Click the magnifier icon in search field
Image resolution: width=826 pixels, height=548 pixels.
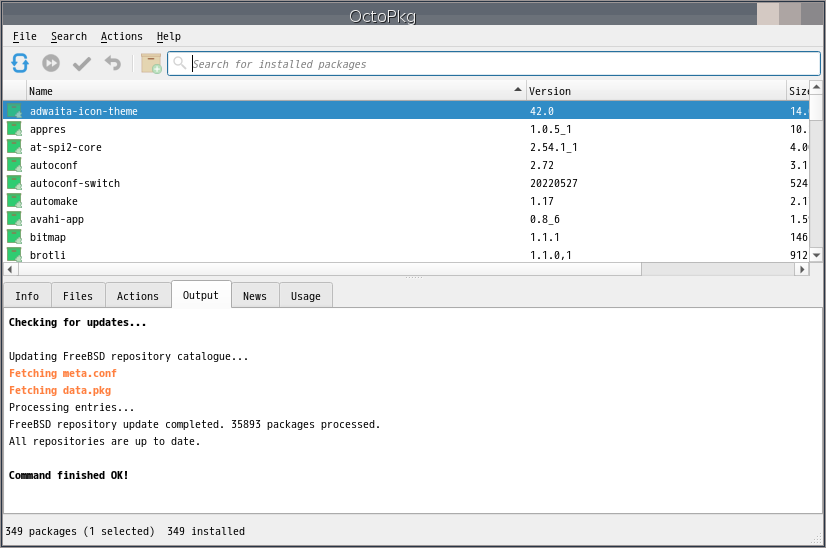(180, 64)
